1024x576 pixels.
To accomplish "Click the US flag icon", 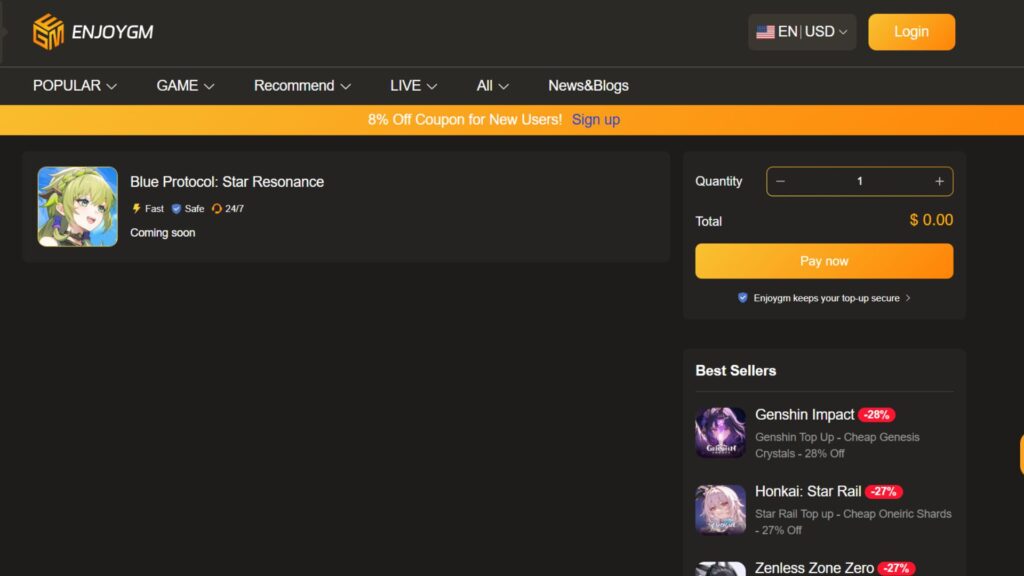I will click(765, 32).
